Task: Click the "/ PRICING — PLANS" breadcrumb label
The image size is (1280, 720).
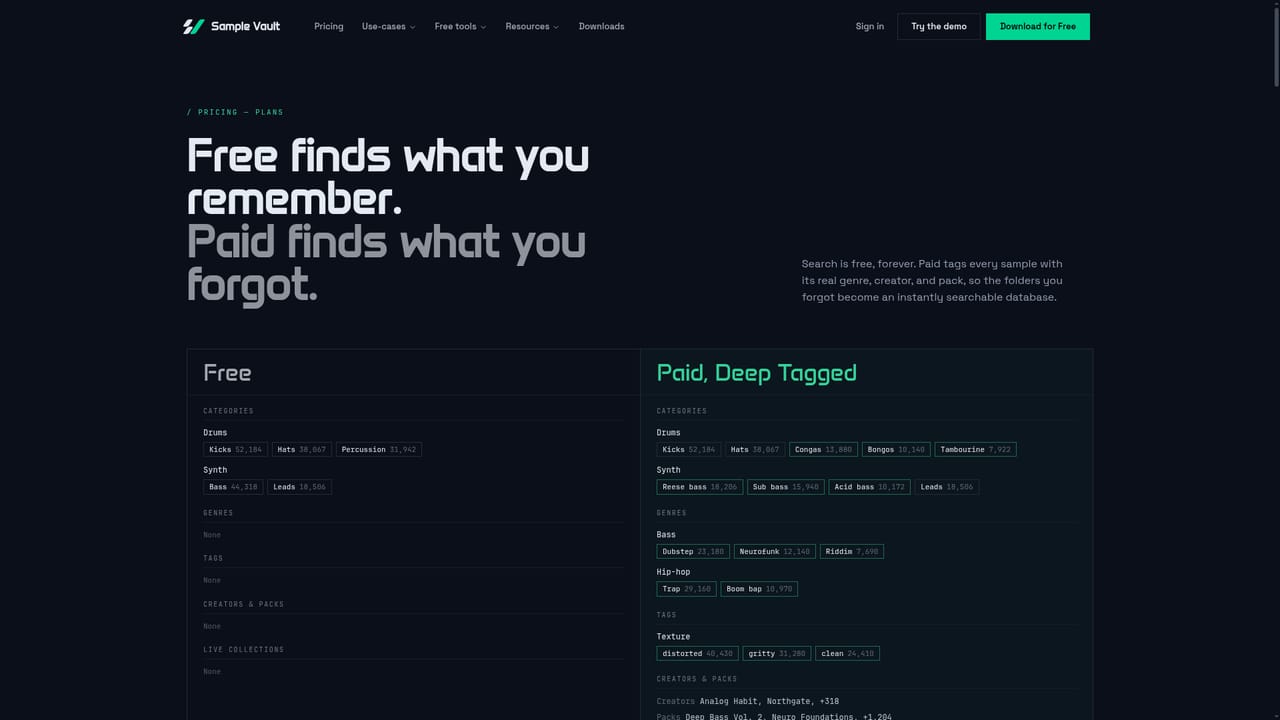Action: click(x=235, y=112)
